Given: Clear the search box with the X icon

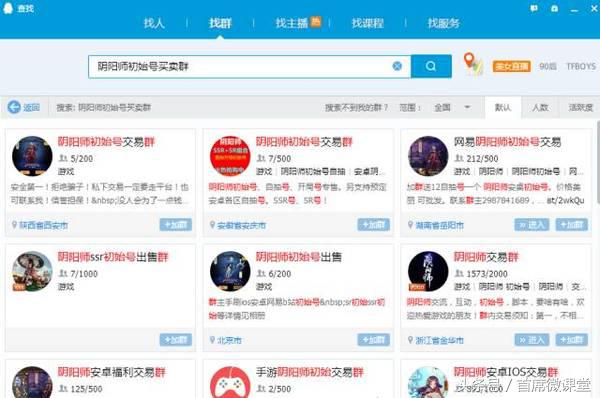Looking at the screenshot, I should pyautogui.click(x=397, y=66).
